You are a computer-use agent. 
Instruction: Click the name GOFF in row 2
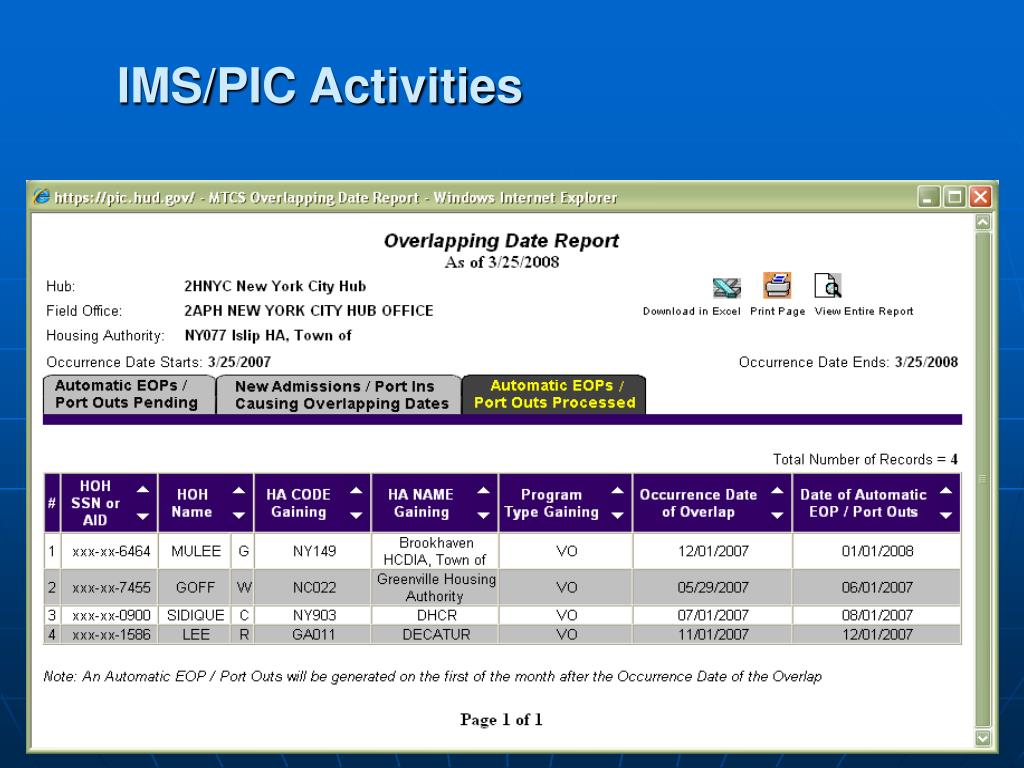(x=195, y=588)
